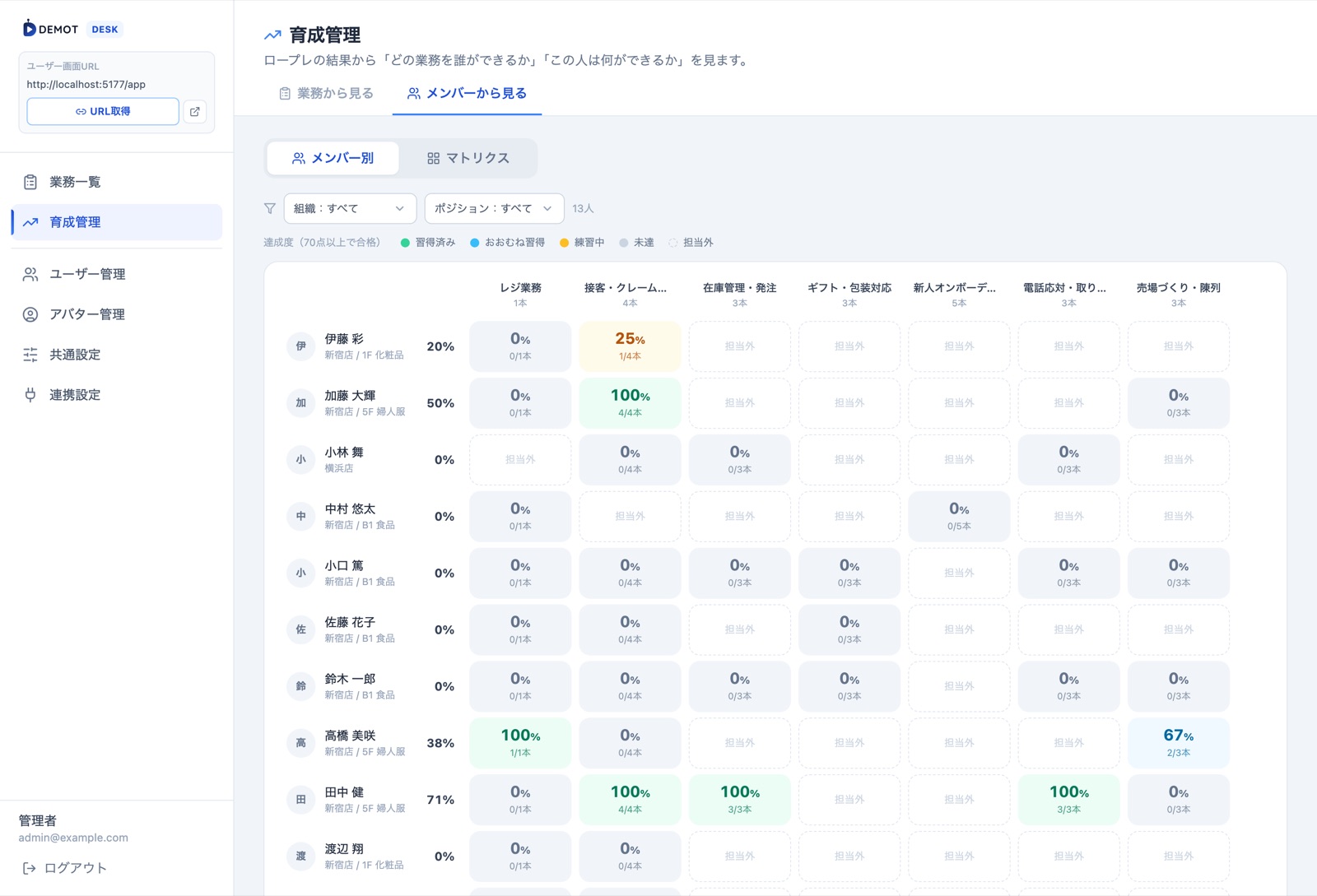Click the ログアウト button
This screenshot has width=1317, height=896.
(x=65, y=868)
